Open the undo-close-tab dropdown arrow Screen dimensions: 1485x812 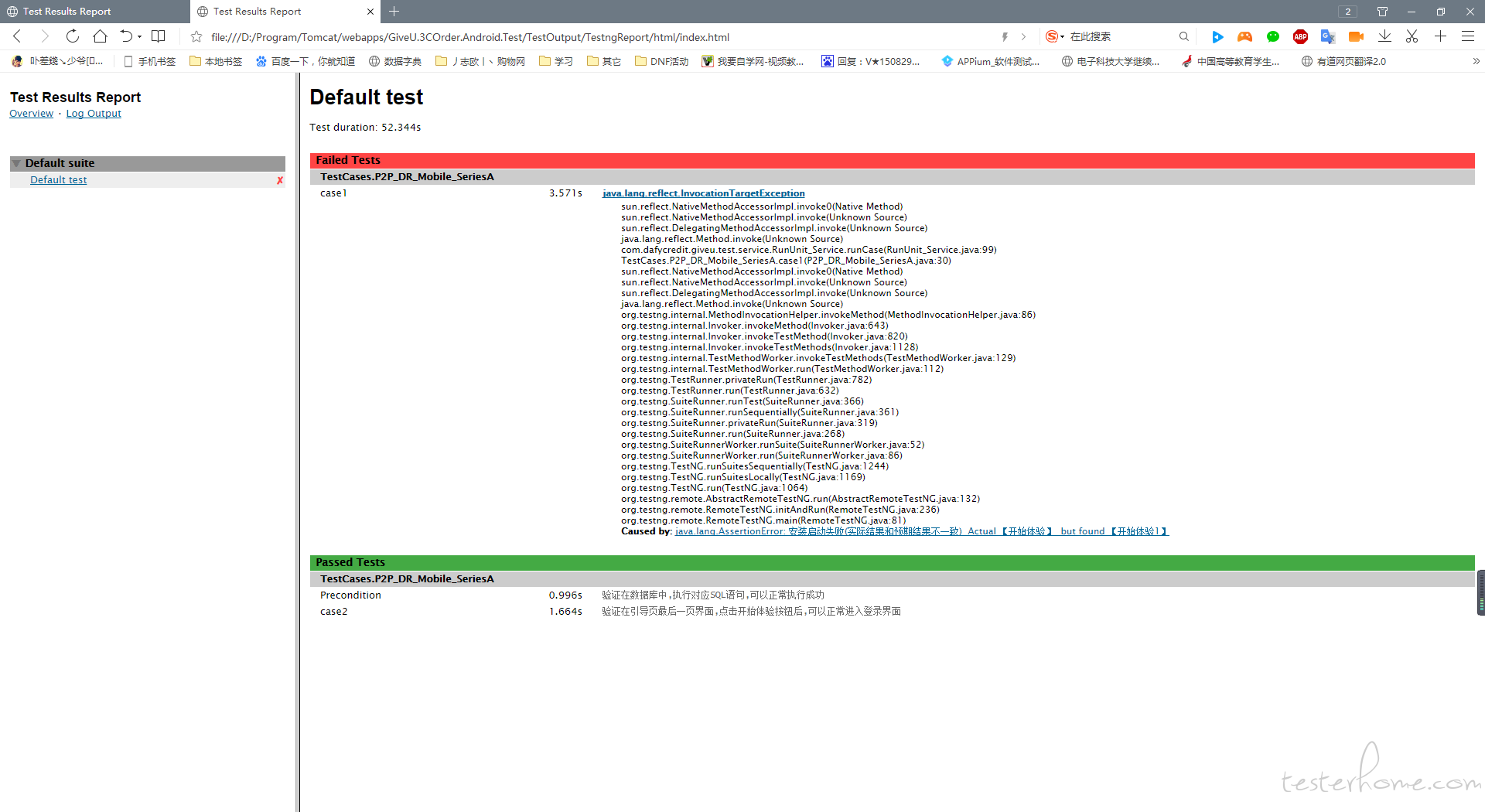tap(140, 36)
